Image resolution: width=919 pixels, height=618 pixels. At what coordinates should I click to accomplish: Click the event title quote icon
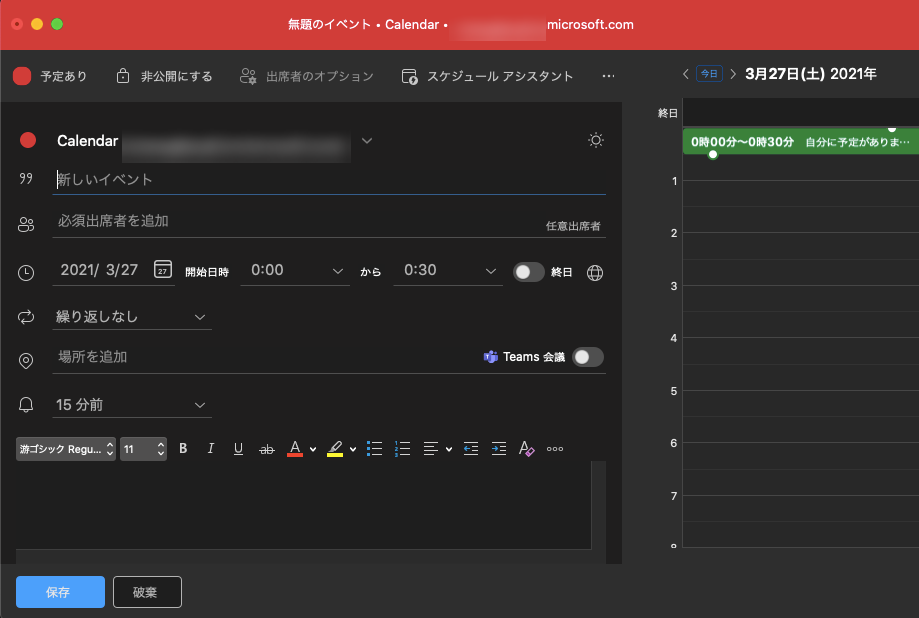pos(26,178)
